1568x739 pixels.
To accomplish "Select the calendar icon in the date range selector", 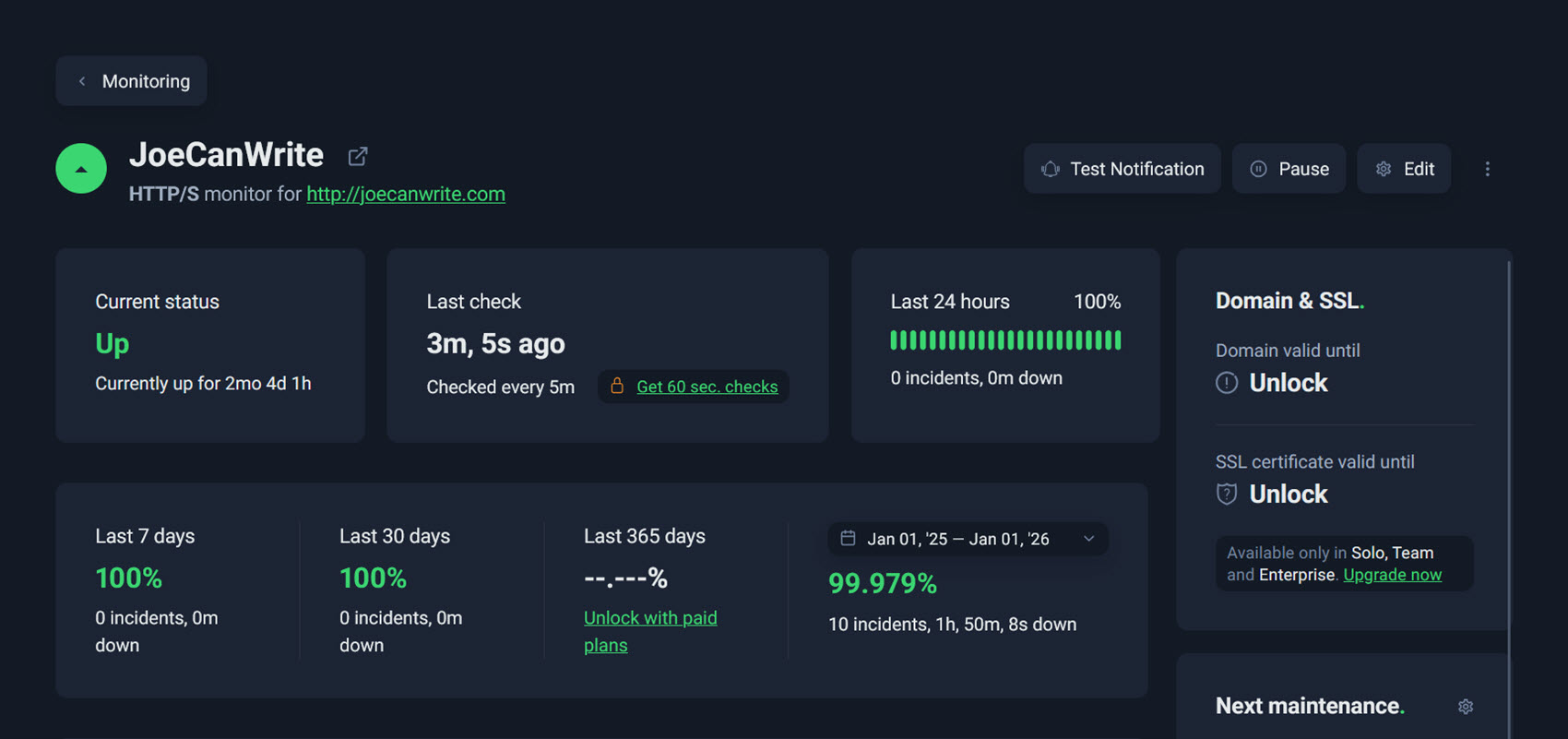I will pyautogui.click(x=849, y=538).
